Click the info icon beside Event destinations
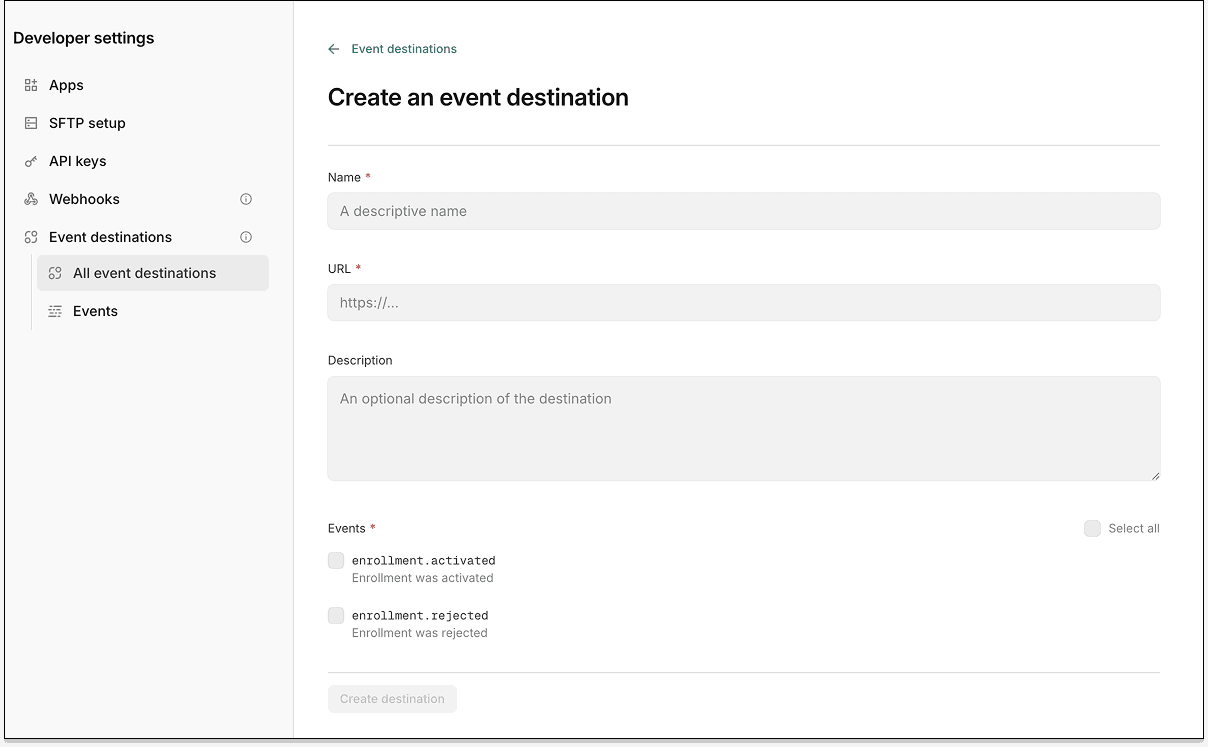This screenshot has height=747, width=1208. click(246, 237)
